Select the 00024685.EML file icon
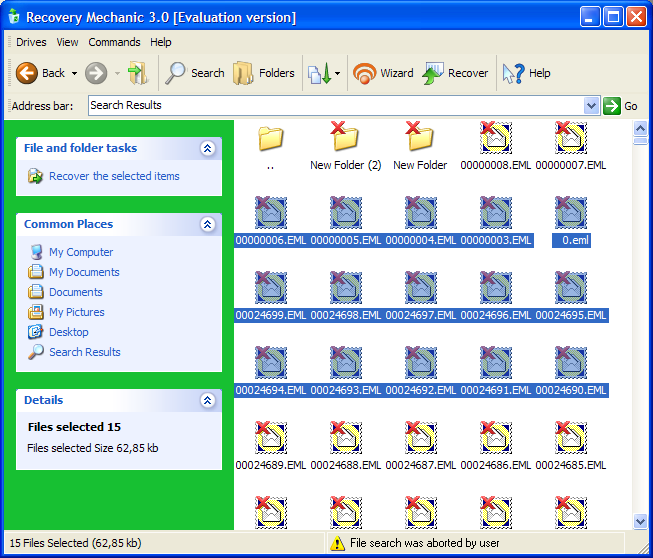The width and height of the screenshot is (653, 558). coord(571,437)
